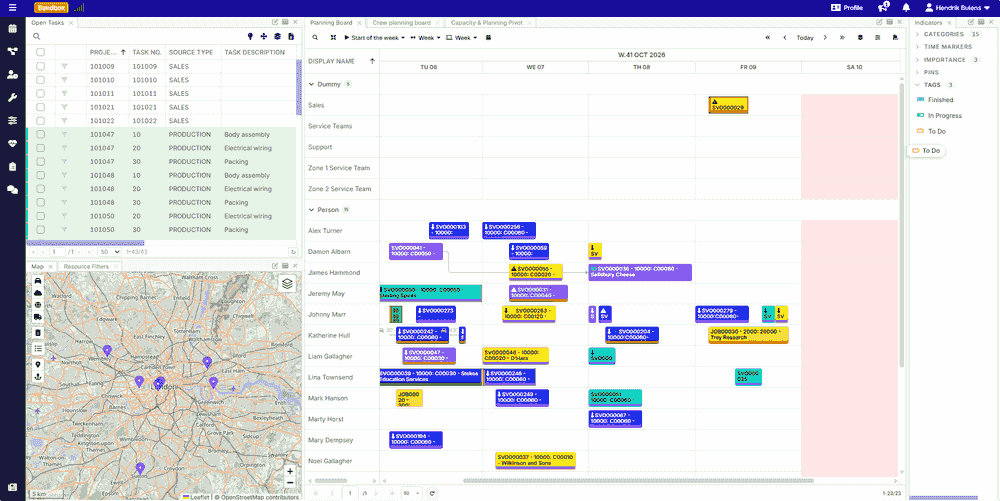The height and width of the screenshot is (501, 1000).
Task: Open the page size 50 dropdown in Open Tasks
Action: click(110, 252)
